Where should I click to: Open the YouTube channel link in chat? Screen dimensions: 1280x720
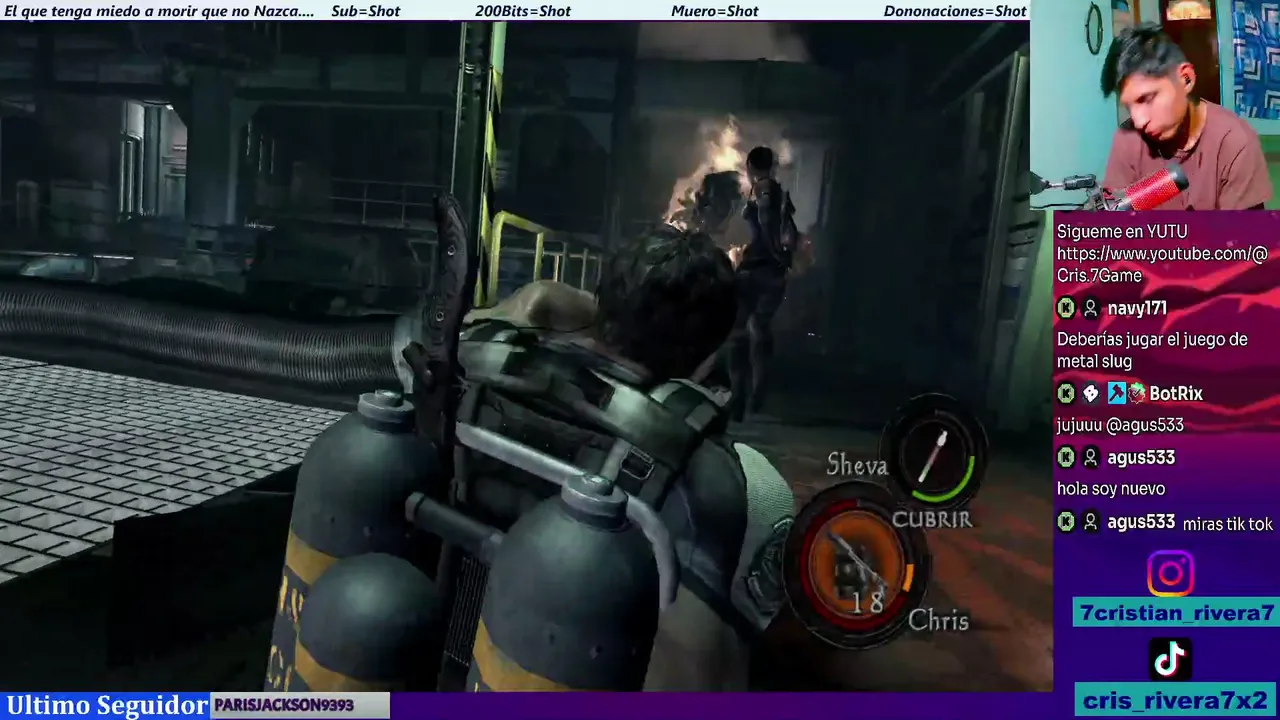coord(1162,265)
